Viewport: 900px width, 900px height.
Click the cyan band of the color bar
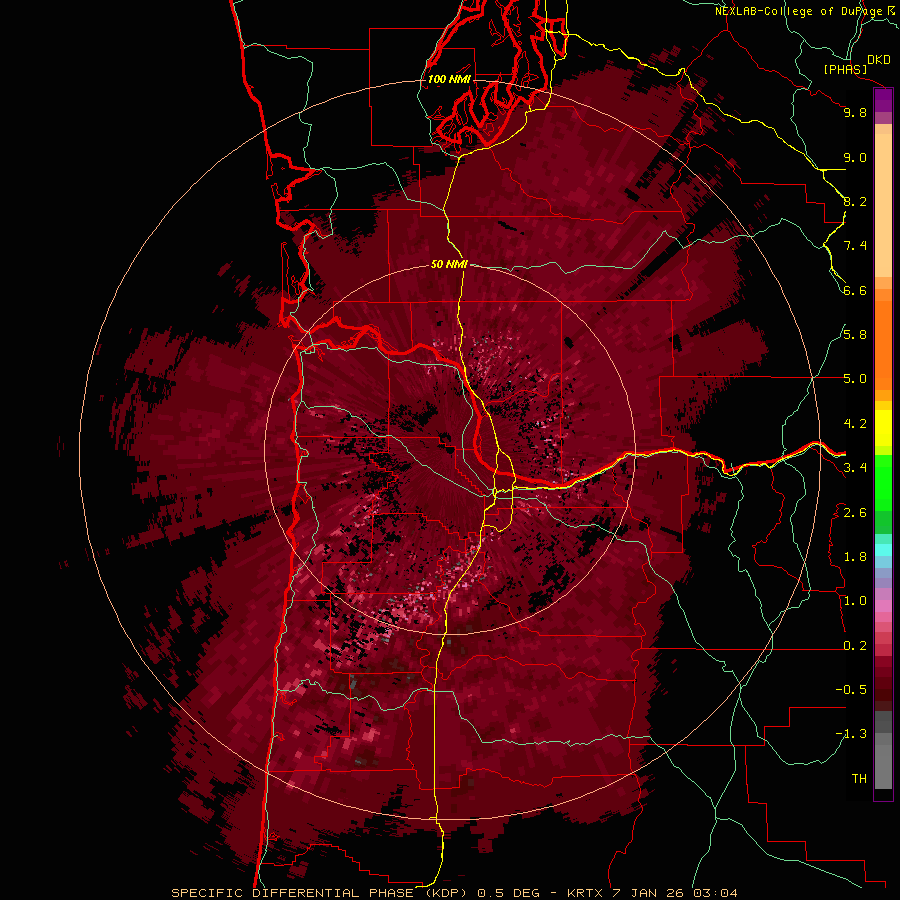[x=883, y=549]
